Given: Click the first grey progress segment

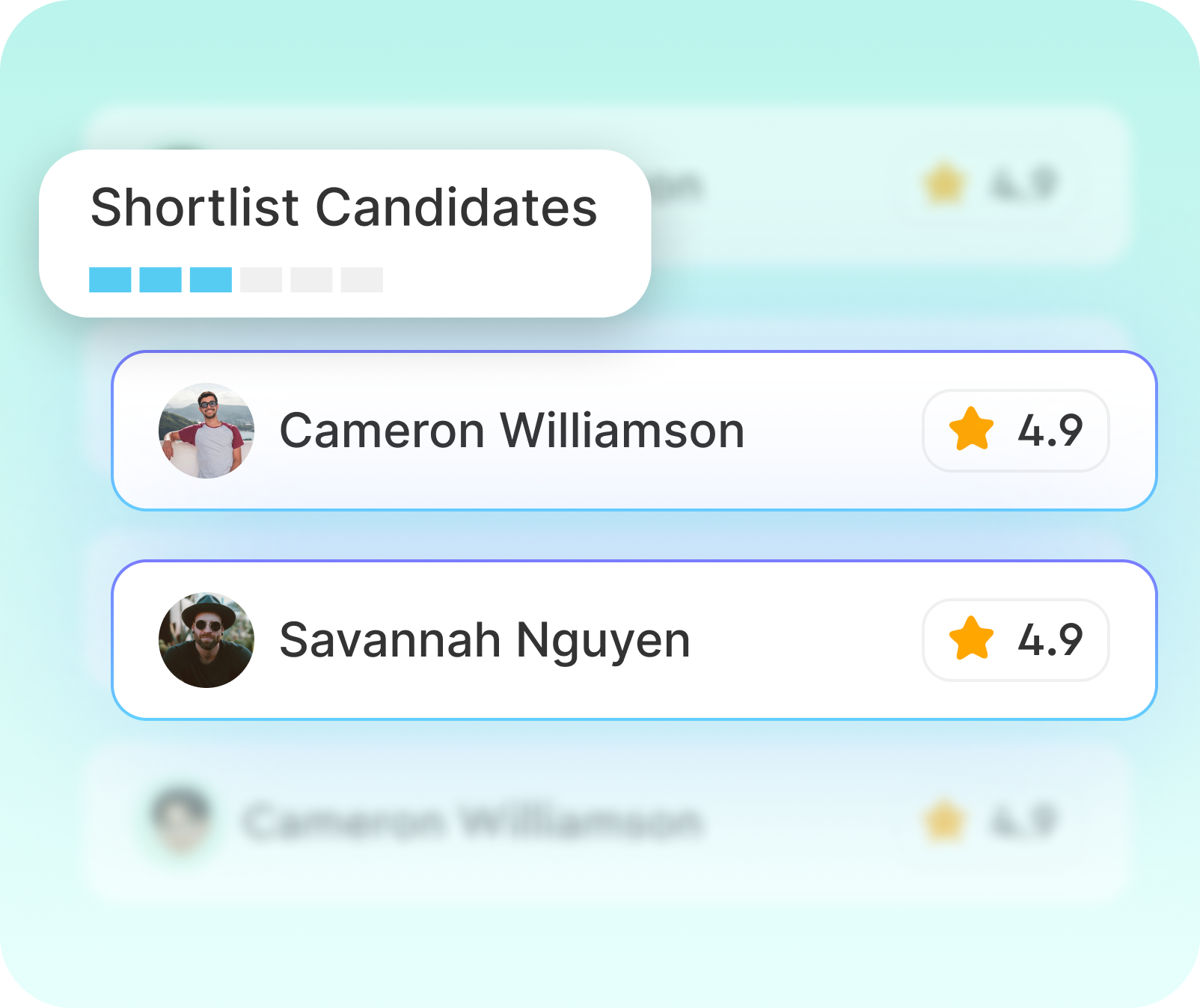Looking at the screenshot, I should tap(261, 280).
